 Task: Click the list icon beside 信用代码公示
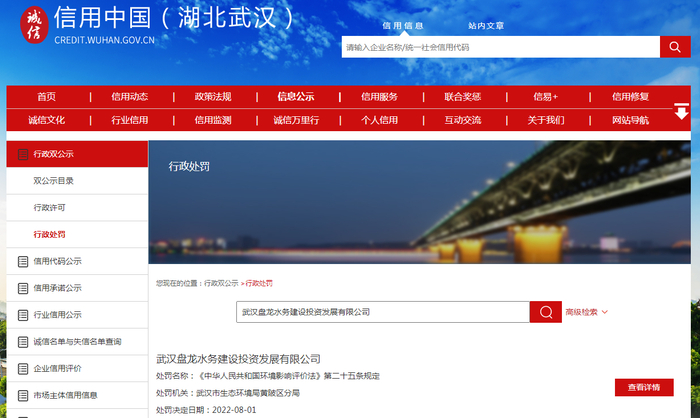tap(23, 262)
